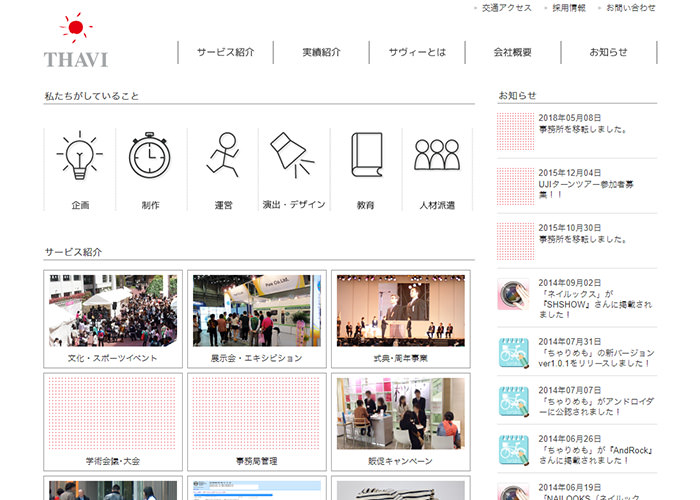Click bicycle memo icon beside 2014年07月31日 news
Viewport: 700px width, 500px height.
click(x=513, y=353)
